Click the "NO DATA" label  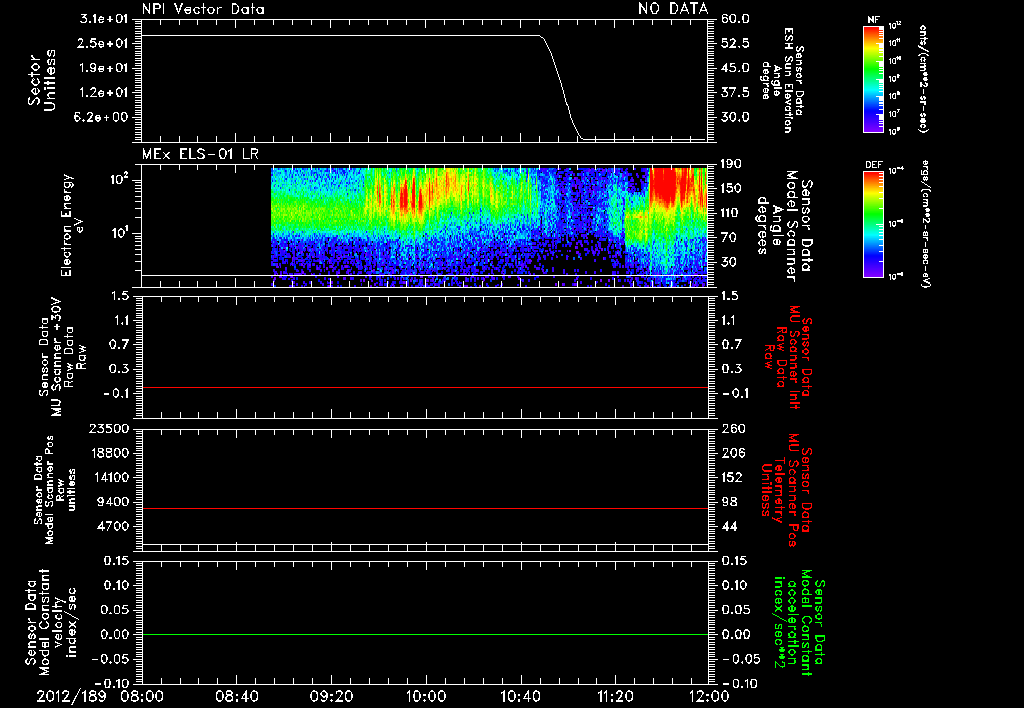pos(673,9)
